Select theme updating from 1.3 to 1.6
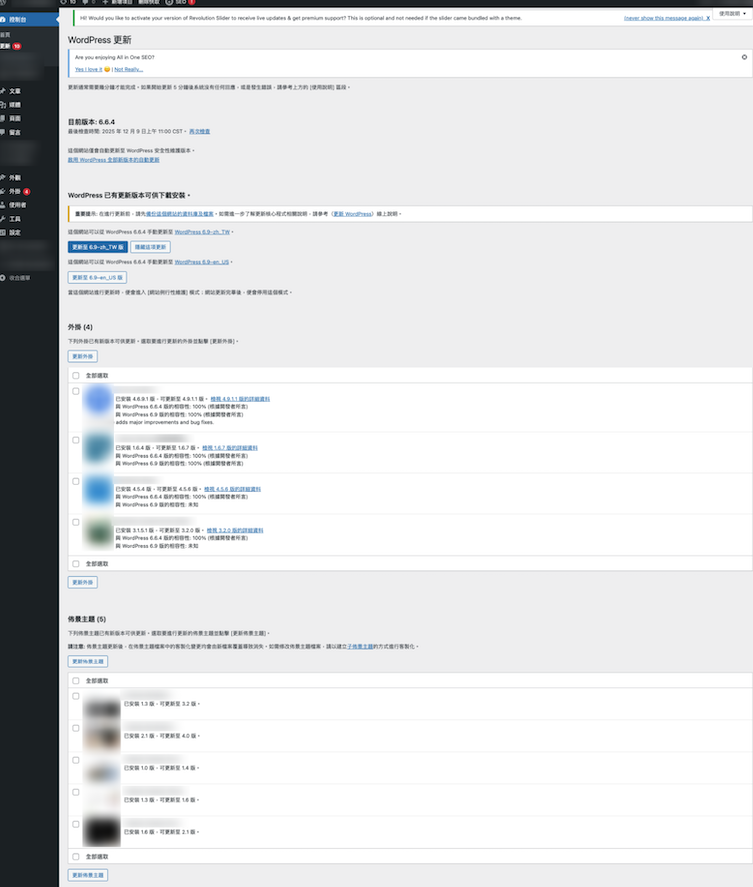The height and width of the screenshot is (887, 753). (x=76, y=793)
